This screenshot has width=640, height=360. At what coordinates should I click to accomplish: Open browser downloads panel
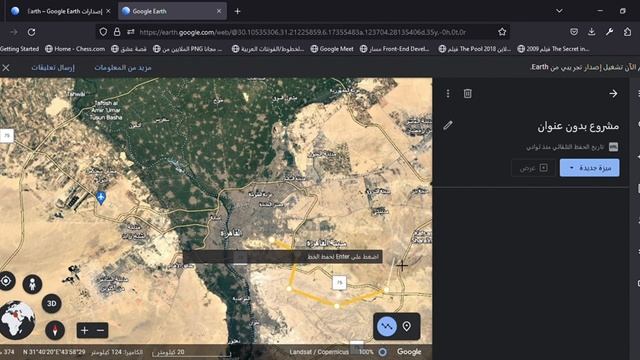tap(591, 32)
